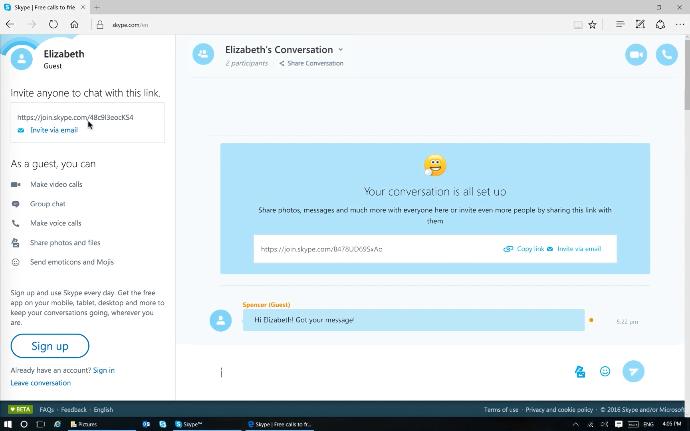Click Share Conversation link in the header

tap(311, 63)
